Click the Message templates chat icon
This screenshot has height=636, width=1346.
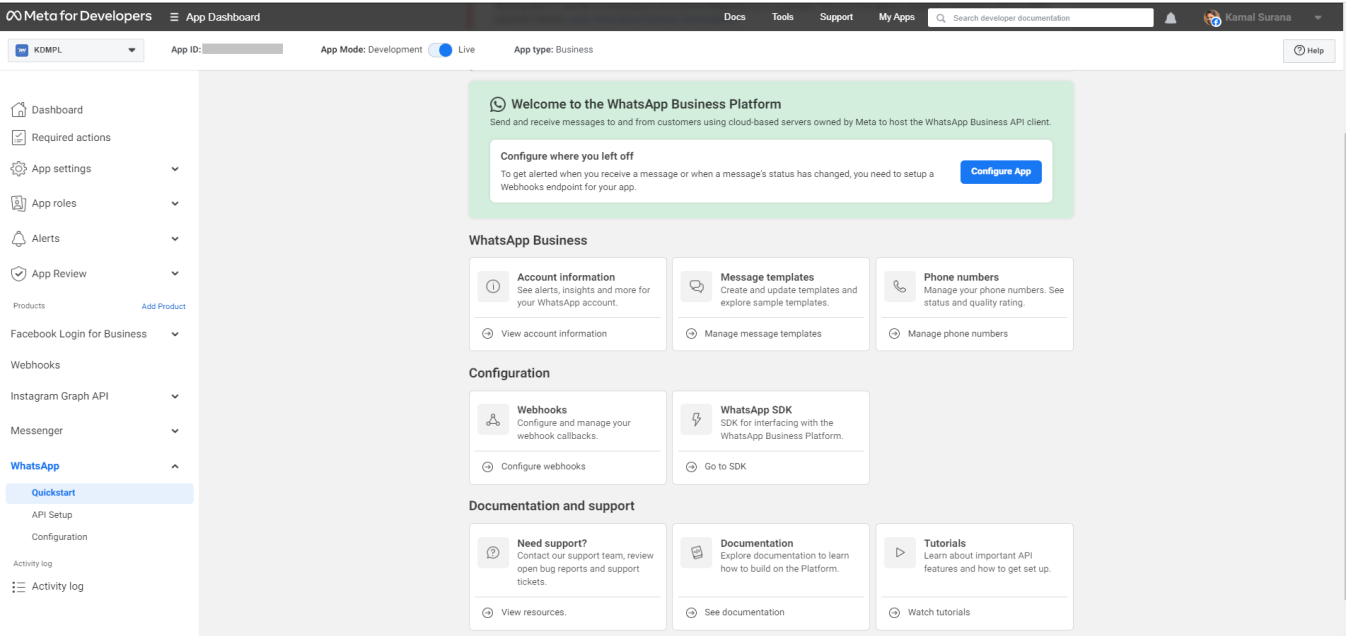point(697,286)
